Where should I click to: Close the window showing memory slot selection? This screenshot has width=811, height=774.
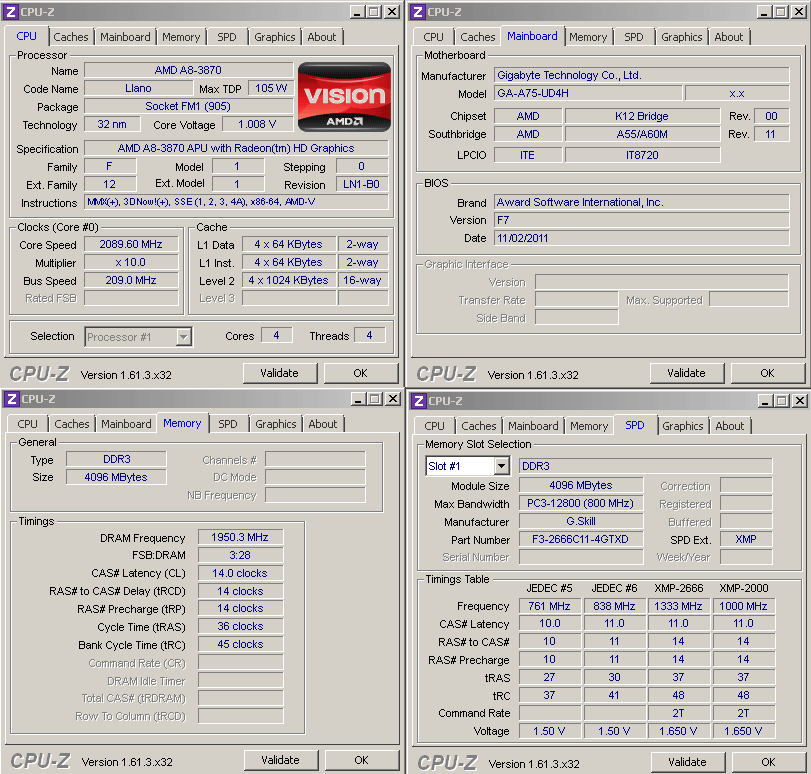coord(800,401)
